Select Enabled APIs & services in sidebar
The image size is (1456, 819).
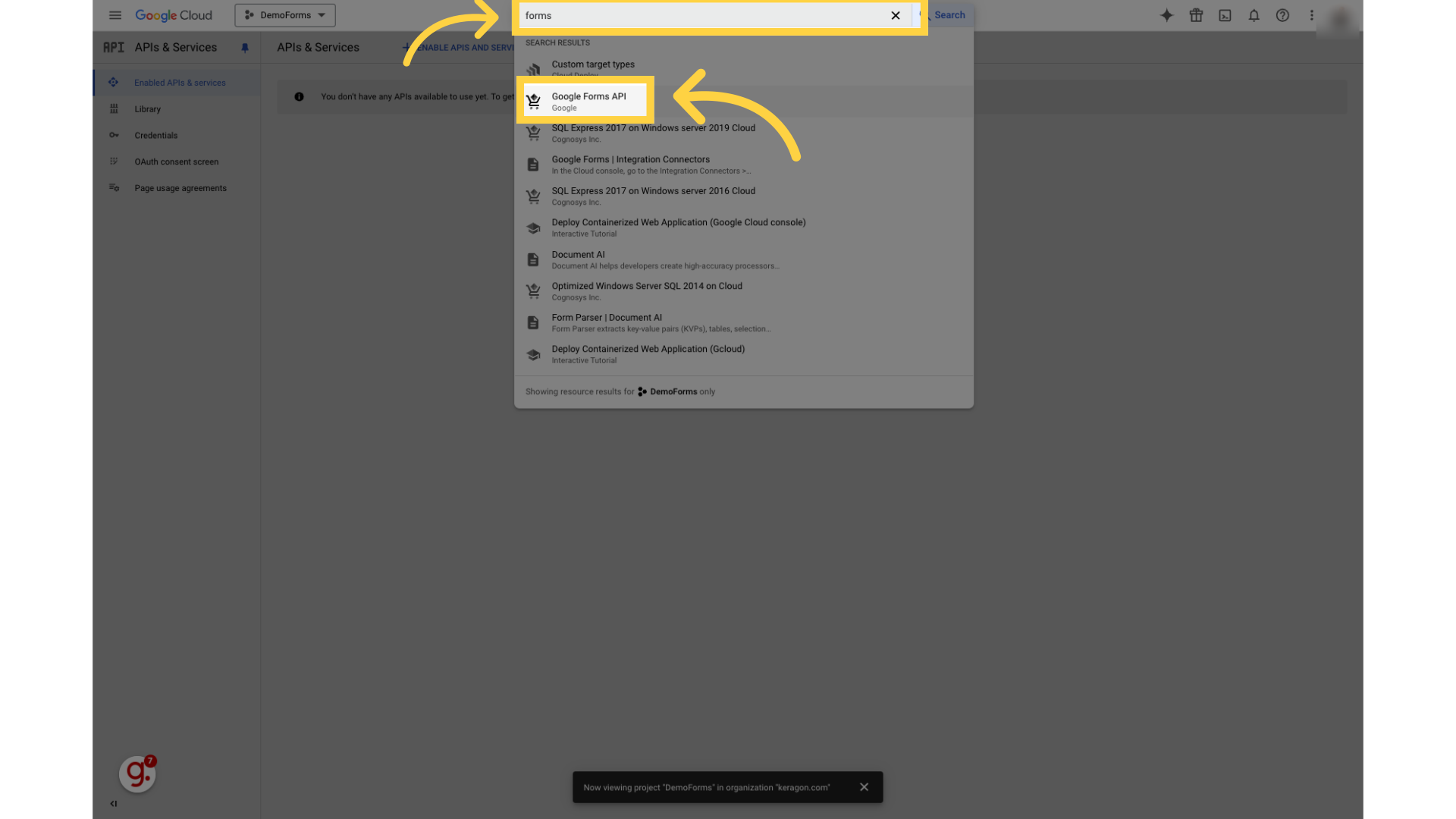[177, 83]
